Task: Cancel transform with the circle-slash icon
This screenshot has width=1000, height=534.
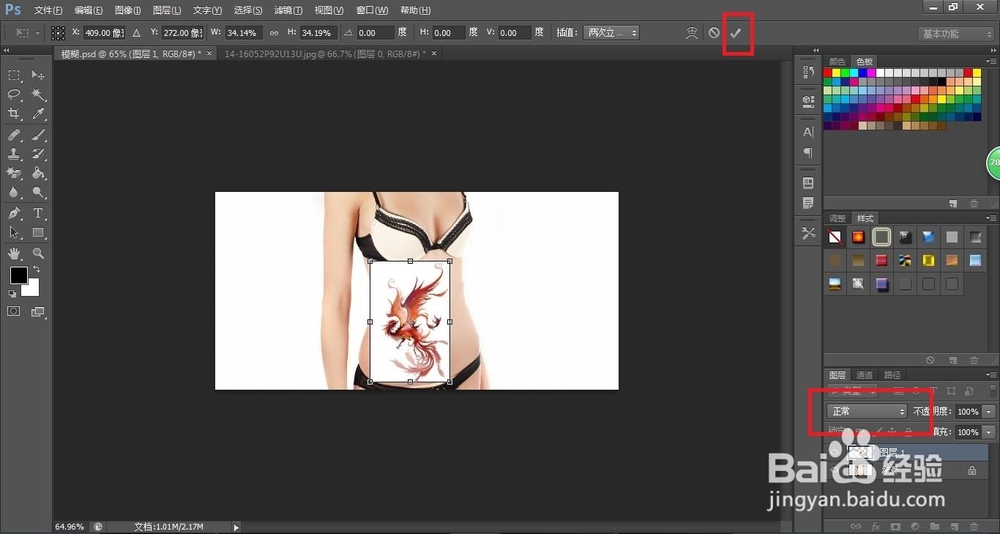Action: click(714, 33)
